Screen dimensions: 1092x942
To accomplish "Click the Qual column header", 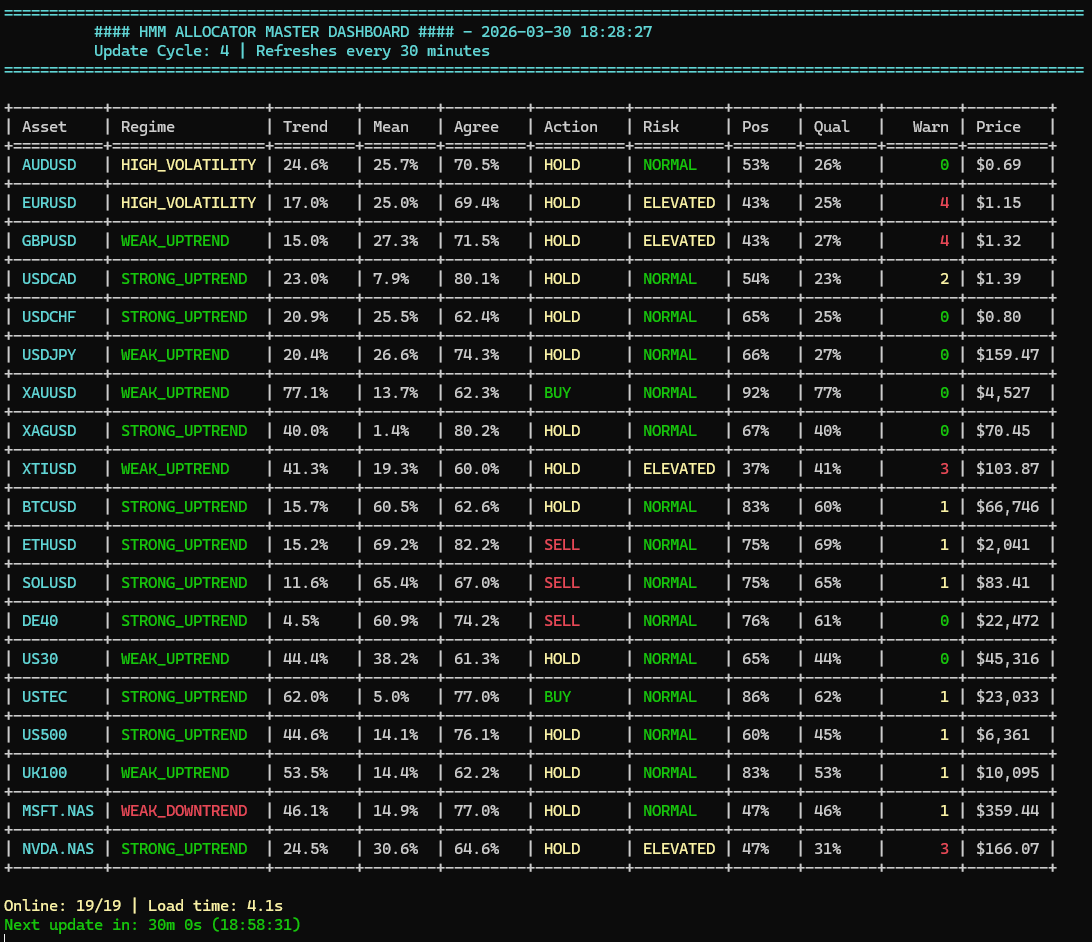I will pyautogui.click(x=832, y=127).
